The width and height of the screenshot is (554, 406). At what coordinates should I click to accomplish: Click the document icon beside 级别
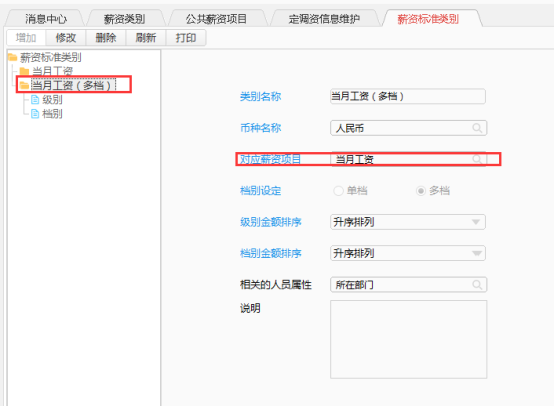35,100
